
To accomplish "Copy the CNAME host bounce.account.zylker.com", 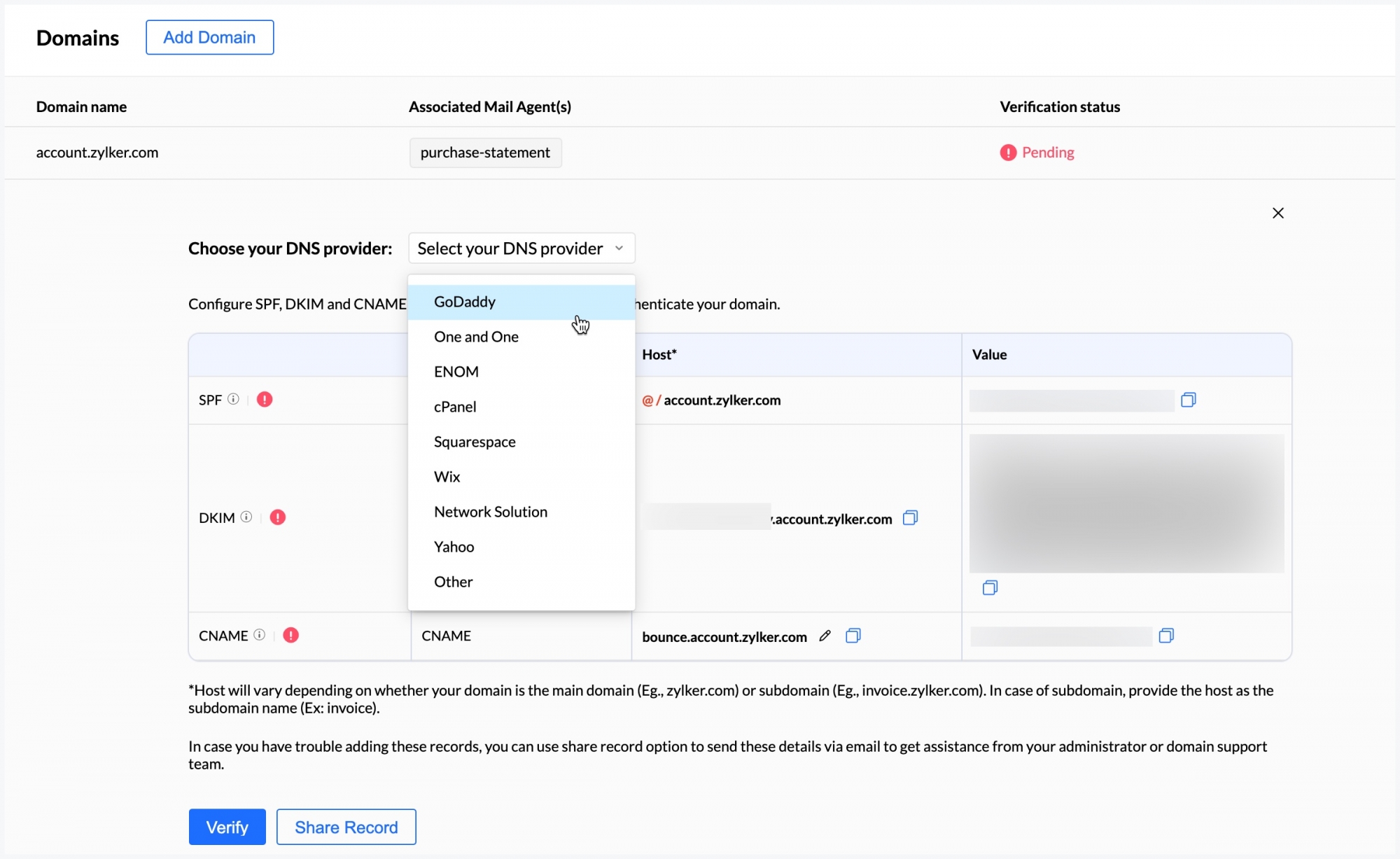I will pos(853,636).
